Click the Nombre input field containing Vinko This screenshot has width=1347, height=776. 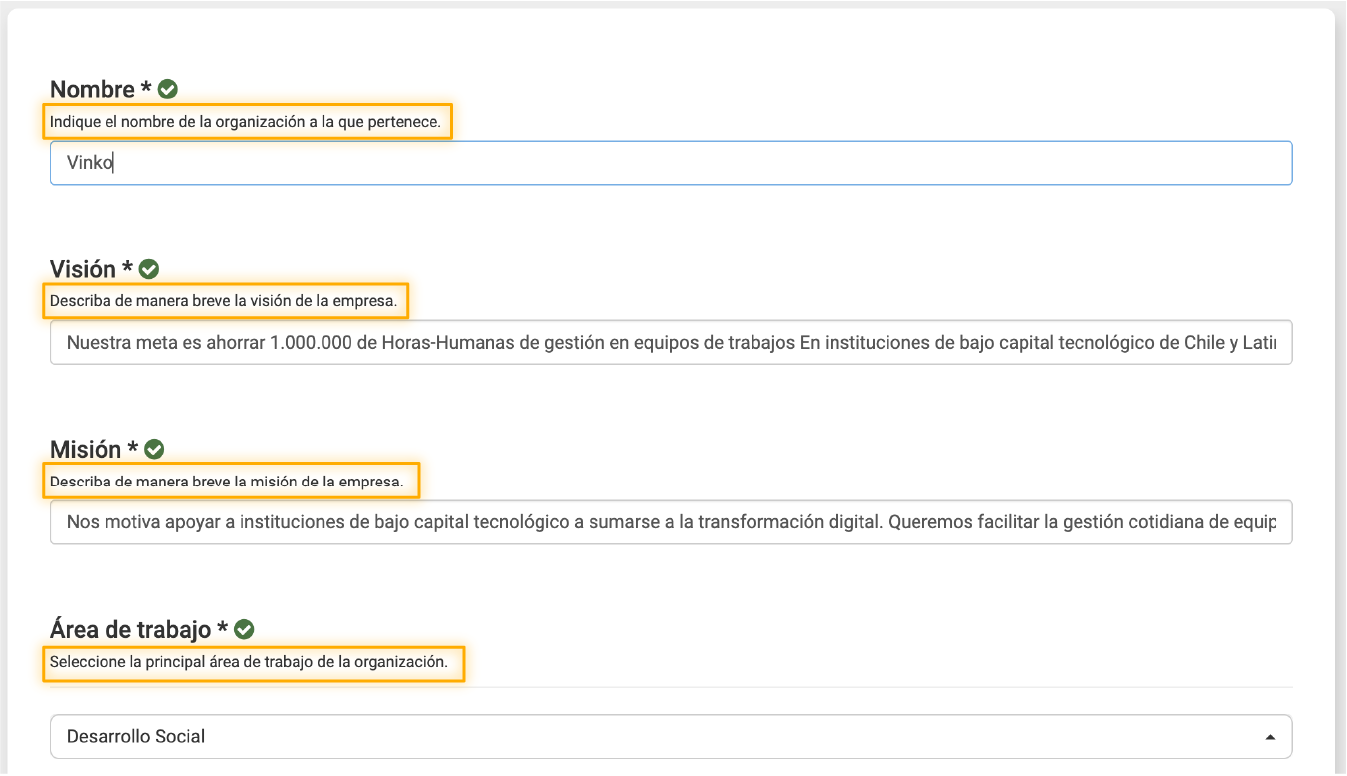click(x=671, y=163)
